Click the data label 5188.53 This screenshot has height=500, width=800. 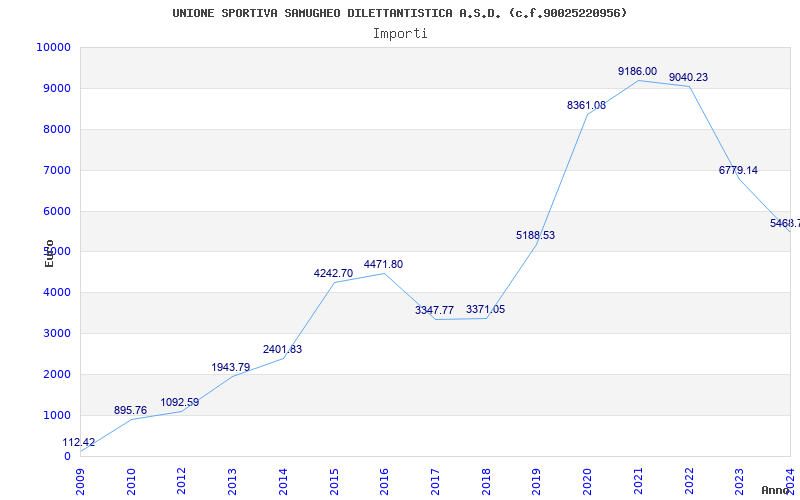tap(535, 235)
